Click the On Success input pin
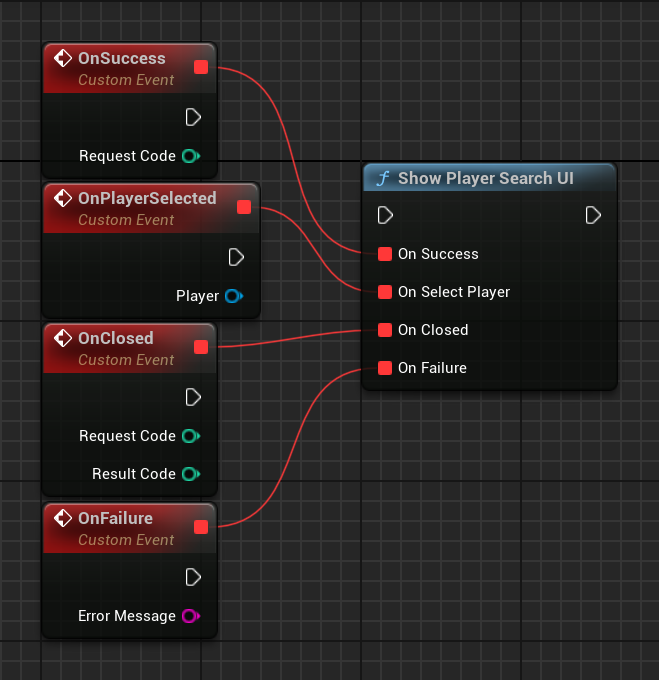Viewport: 659px width, 680px height. pos(385,254)
